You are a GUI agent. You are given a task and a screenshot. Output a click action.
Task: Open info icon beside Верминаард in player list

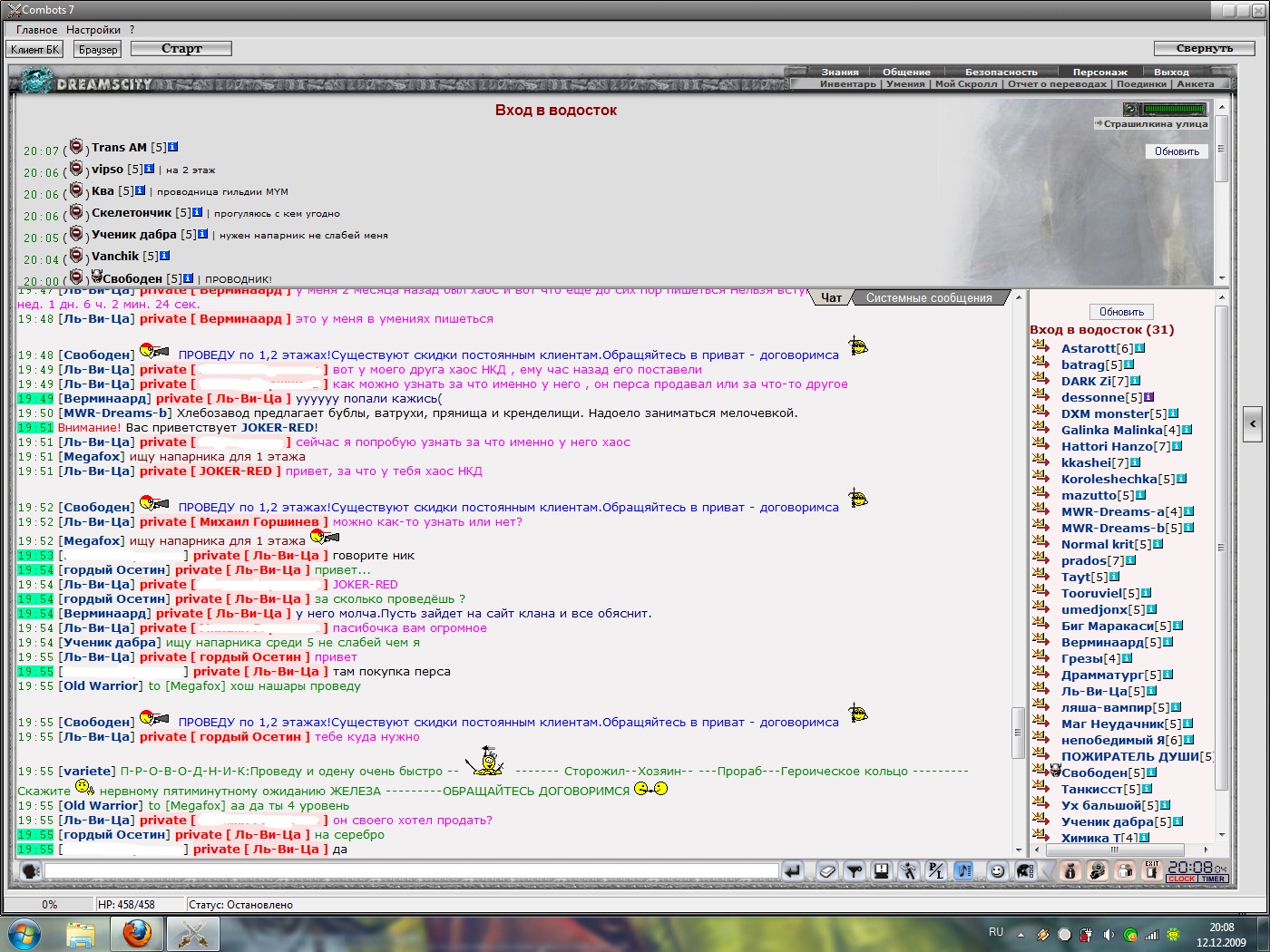(1168, 642)
